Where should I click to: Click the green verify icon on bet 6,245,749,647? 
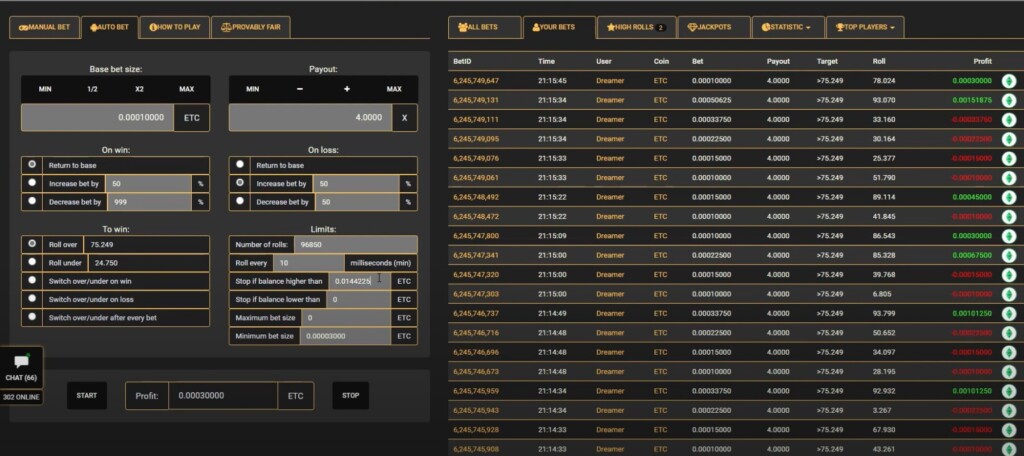[x=1009, y=81]
